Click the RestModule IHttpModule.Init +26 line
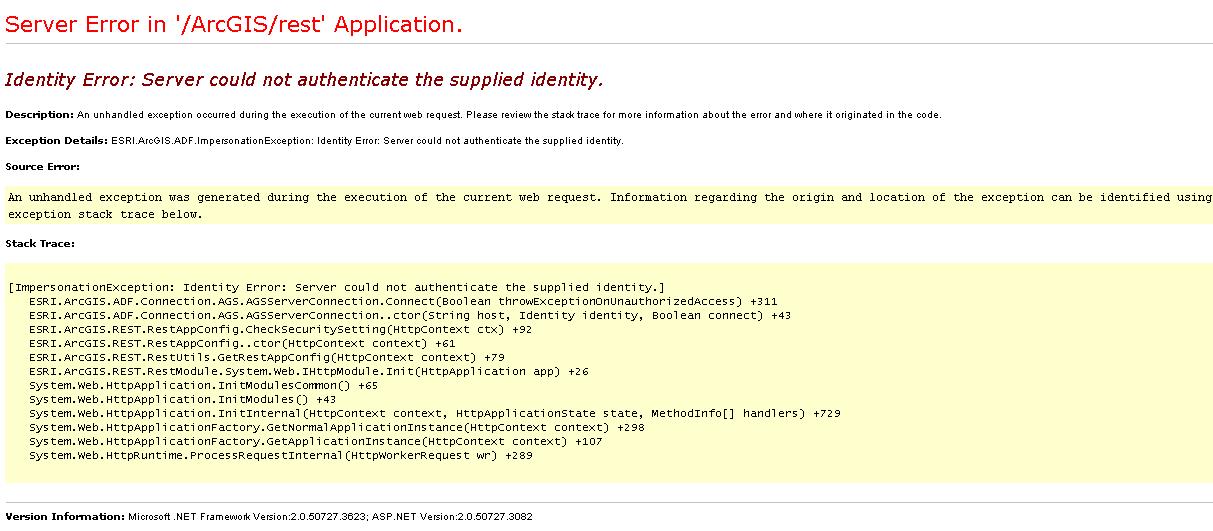Screen dimensions: 1213x531 [x=309, y=371]
